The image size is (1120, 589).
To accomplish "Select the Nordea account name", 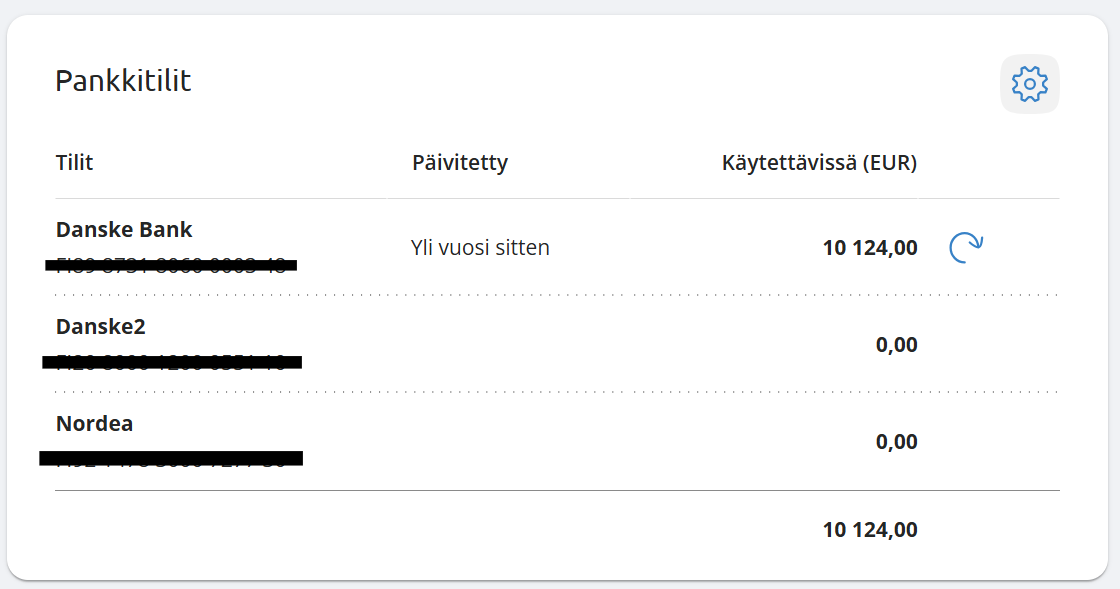I will tap(95, 424).
